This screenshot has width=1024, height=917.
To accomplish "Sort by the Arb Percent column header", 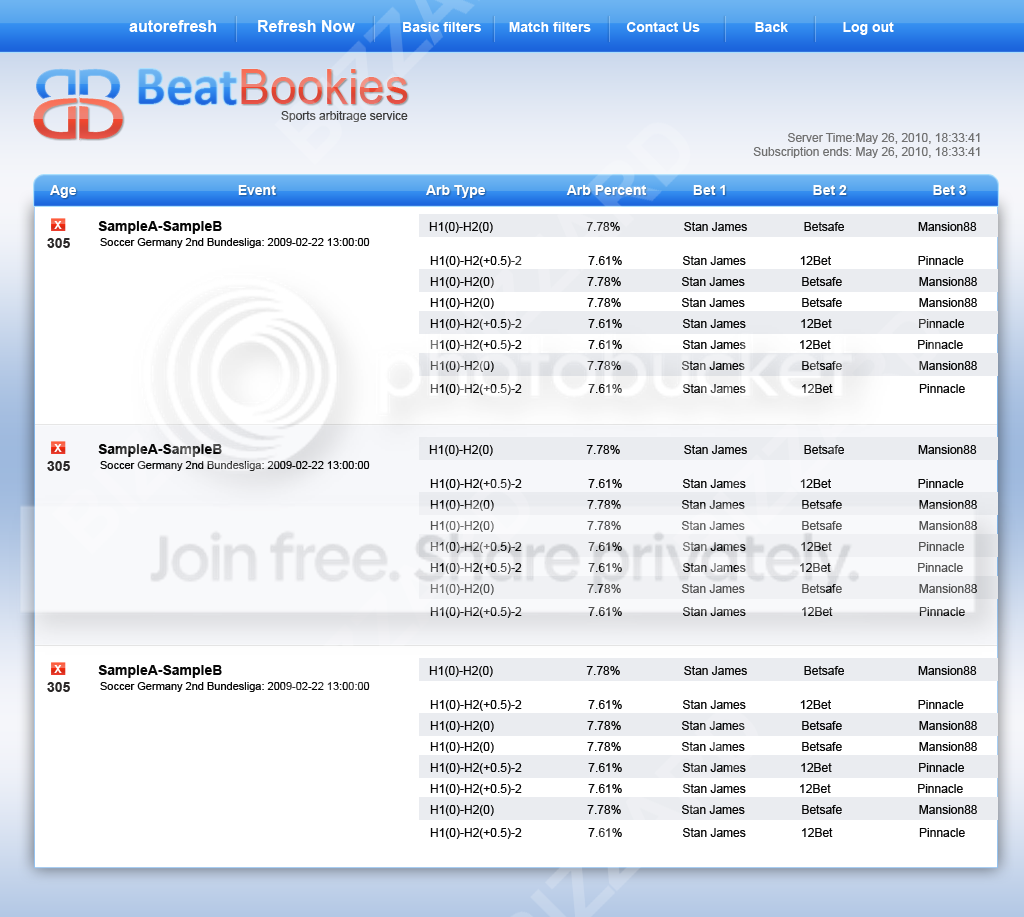I will click(606, 190).
